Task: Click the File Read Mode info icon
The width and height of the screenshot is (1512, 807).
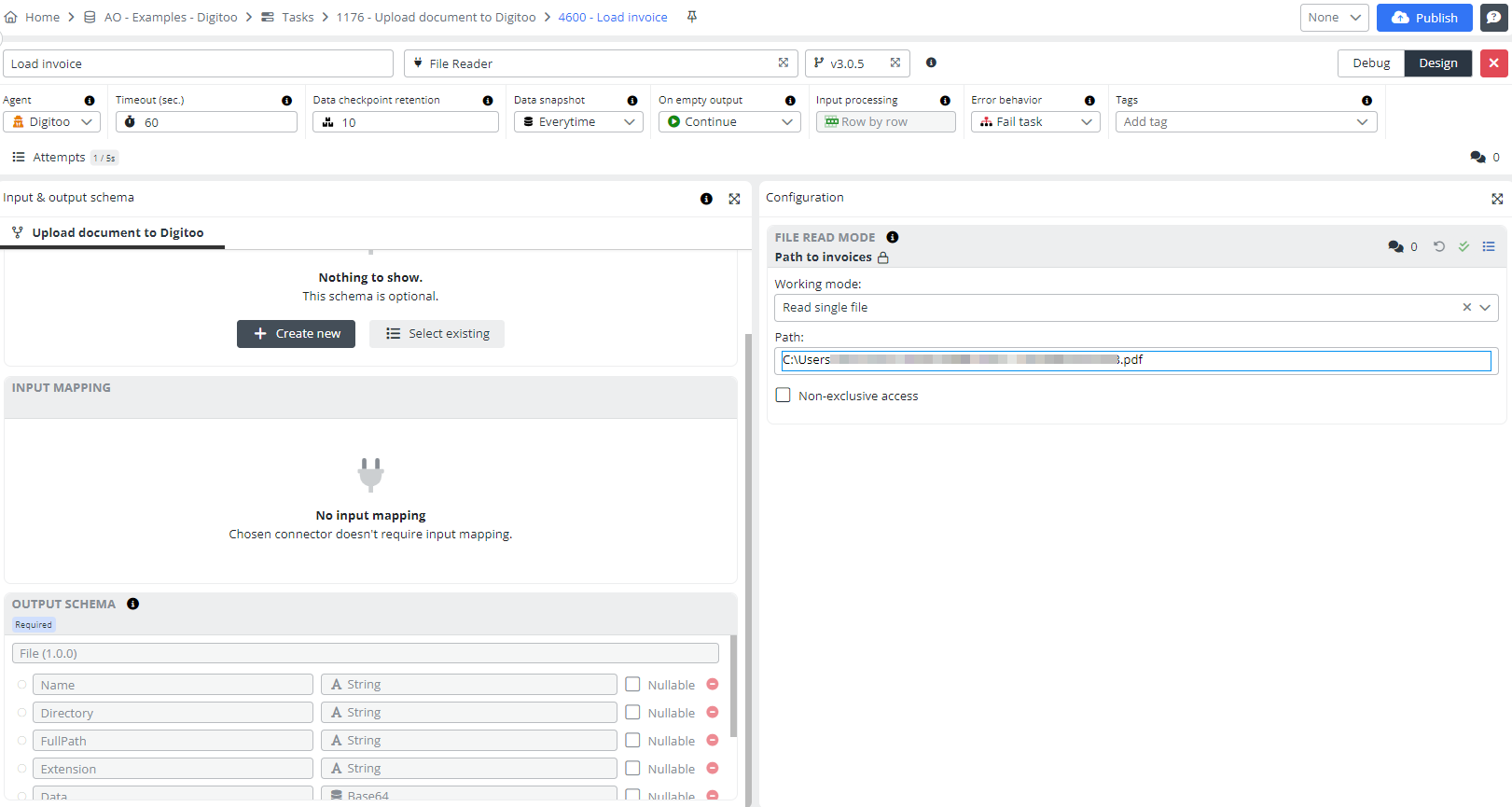Action: tap(892, 237)
